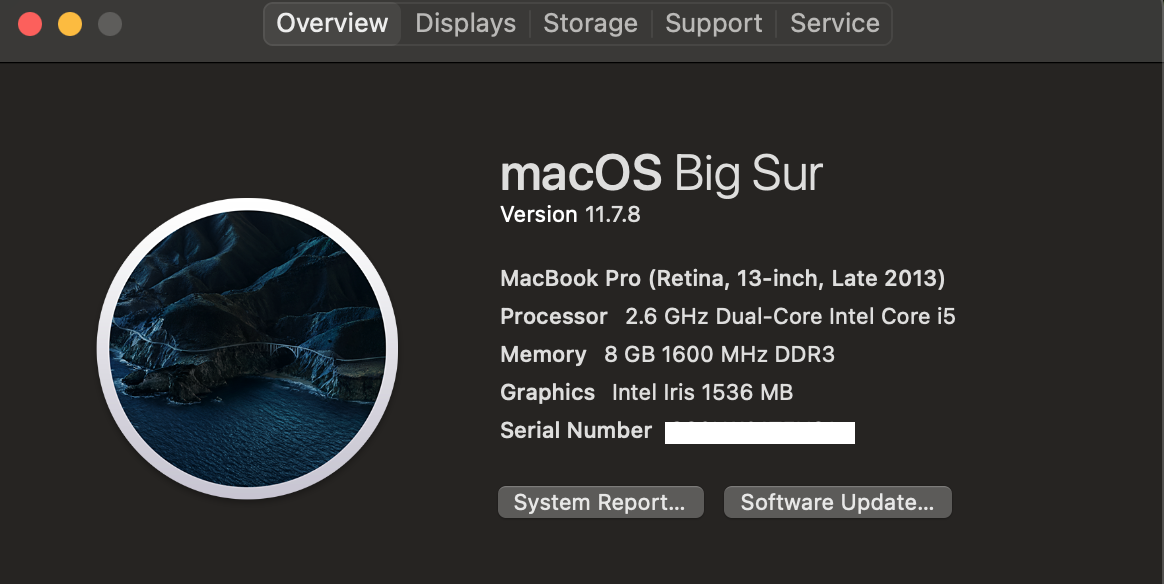Click the macOS Big Sur heading
This screenshot has width=1164, height=584.
[661, 174]
